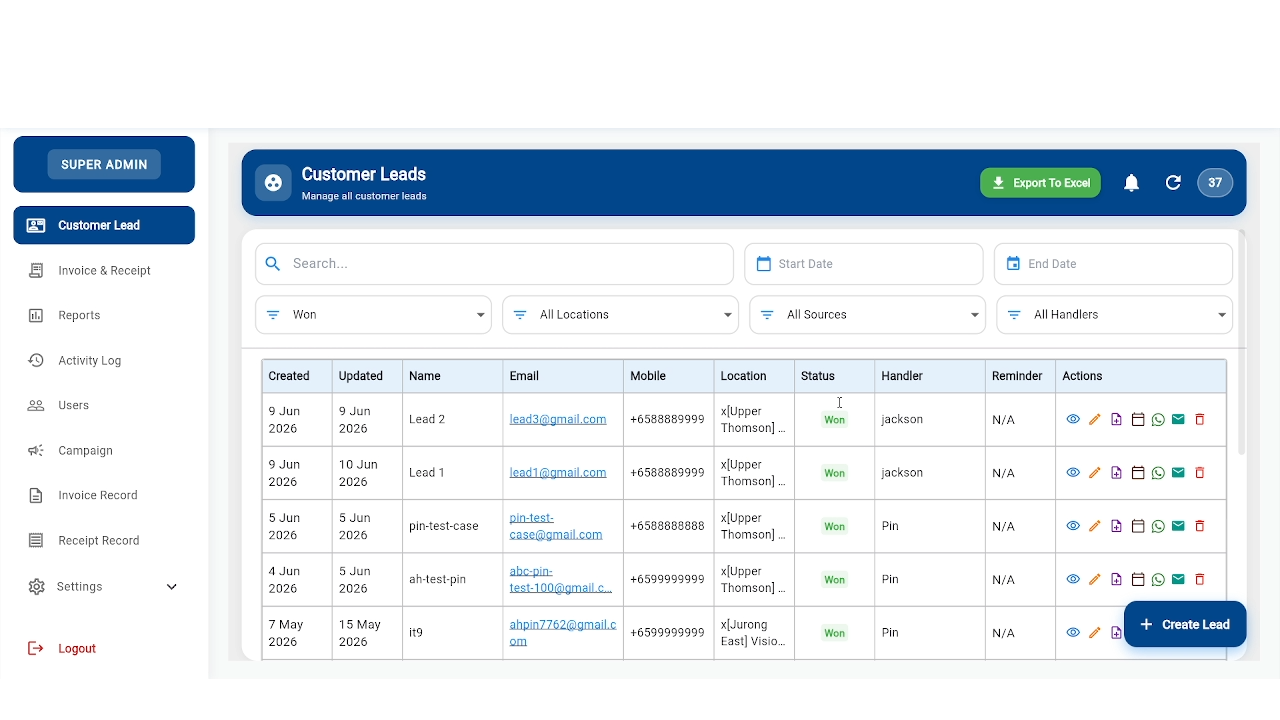1280x720 pixels.
Task: Open email link lead1@gmail.com
Action: pos(558,473)
